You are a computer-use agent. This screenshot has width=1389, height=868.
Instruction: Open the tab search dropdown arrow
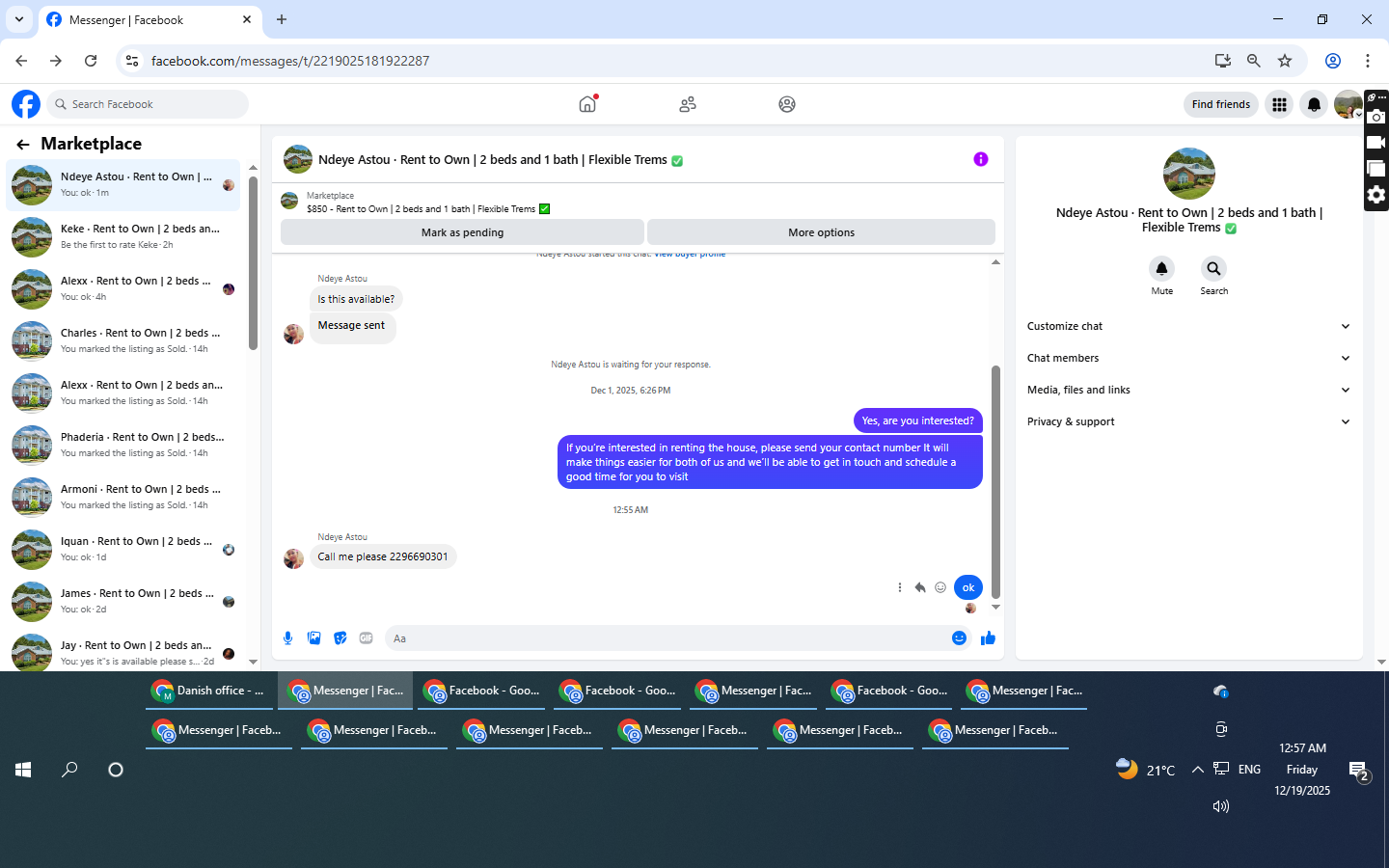(x=19, y=19)
